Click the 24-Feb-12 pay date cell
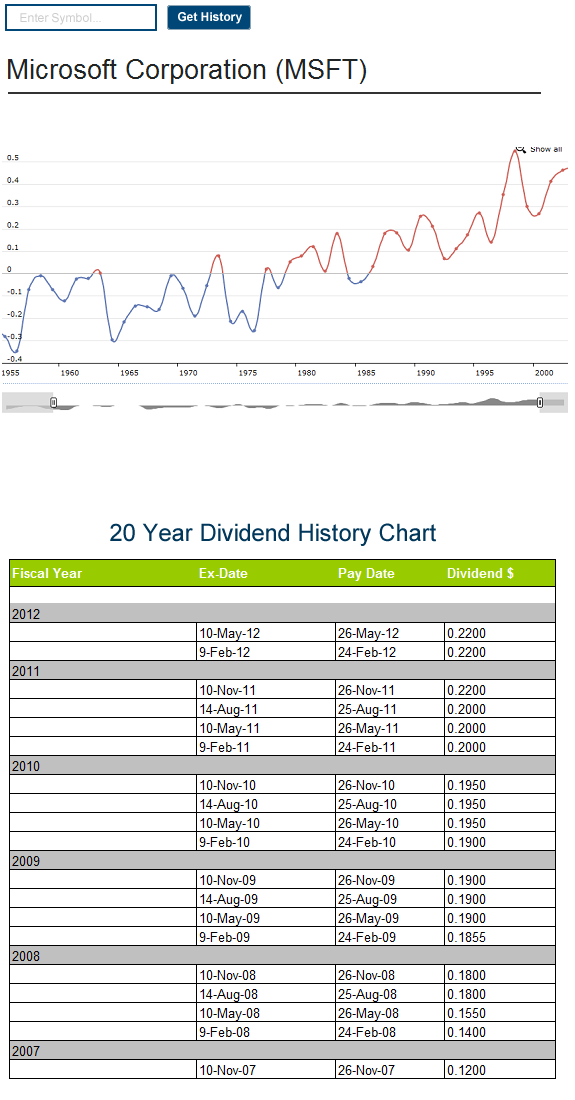575x1100 pixels. [390, 652]
